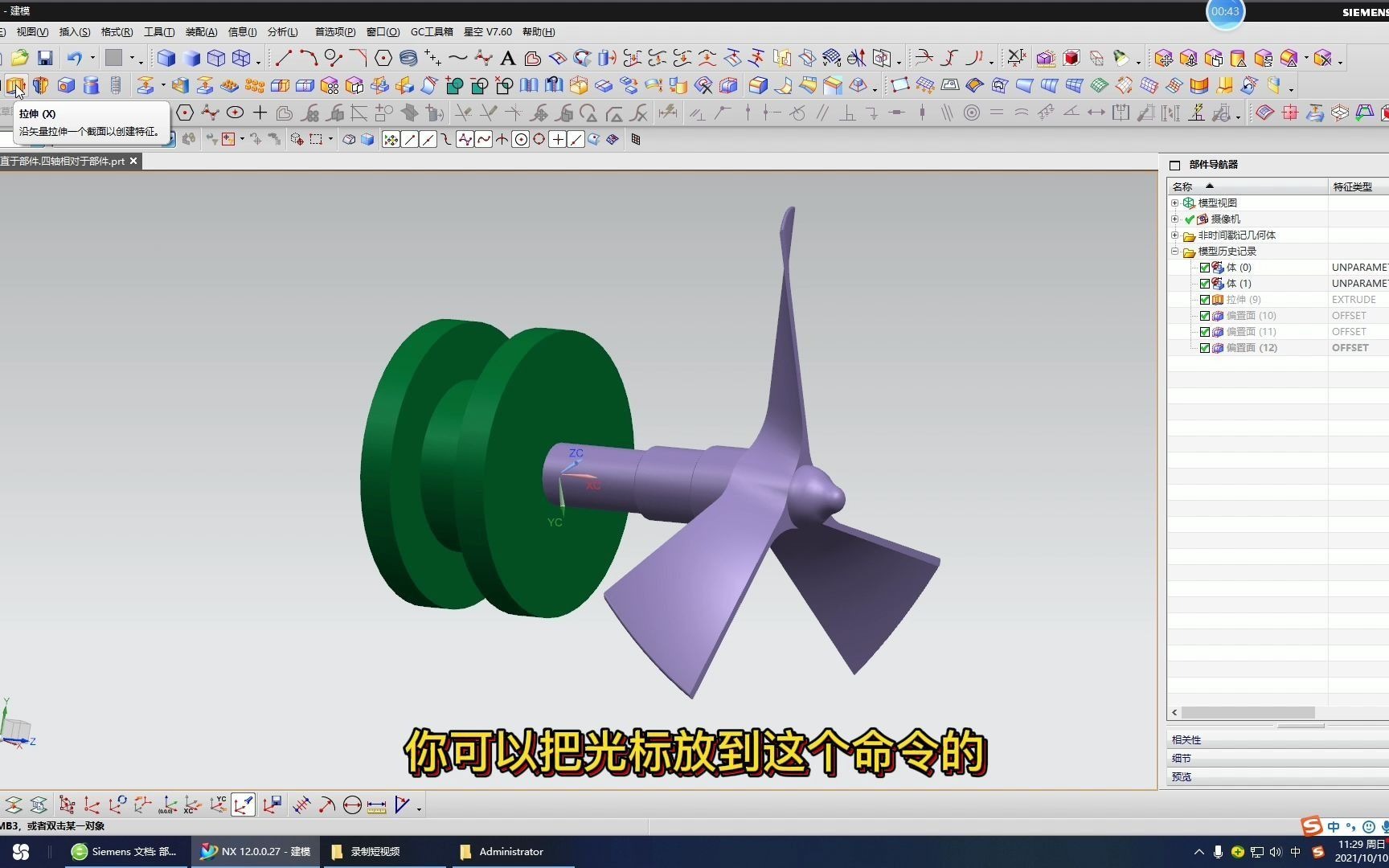Viewport: 1389px width, 868px height.
Task: Expand the 模型视图 tree node
Action: [x=1174, y=203]
